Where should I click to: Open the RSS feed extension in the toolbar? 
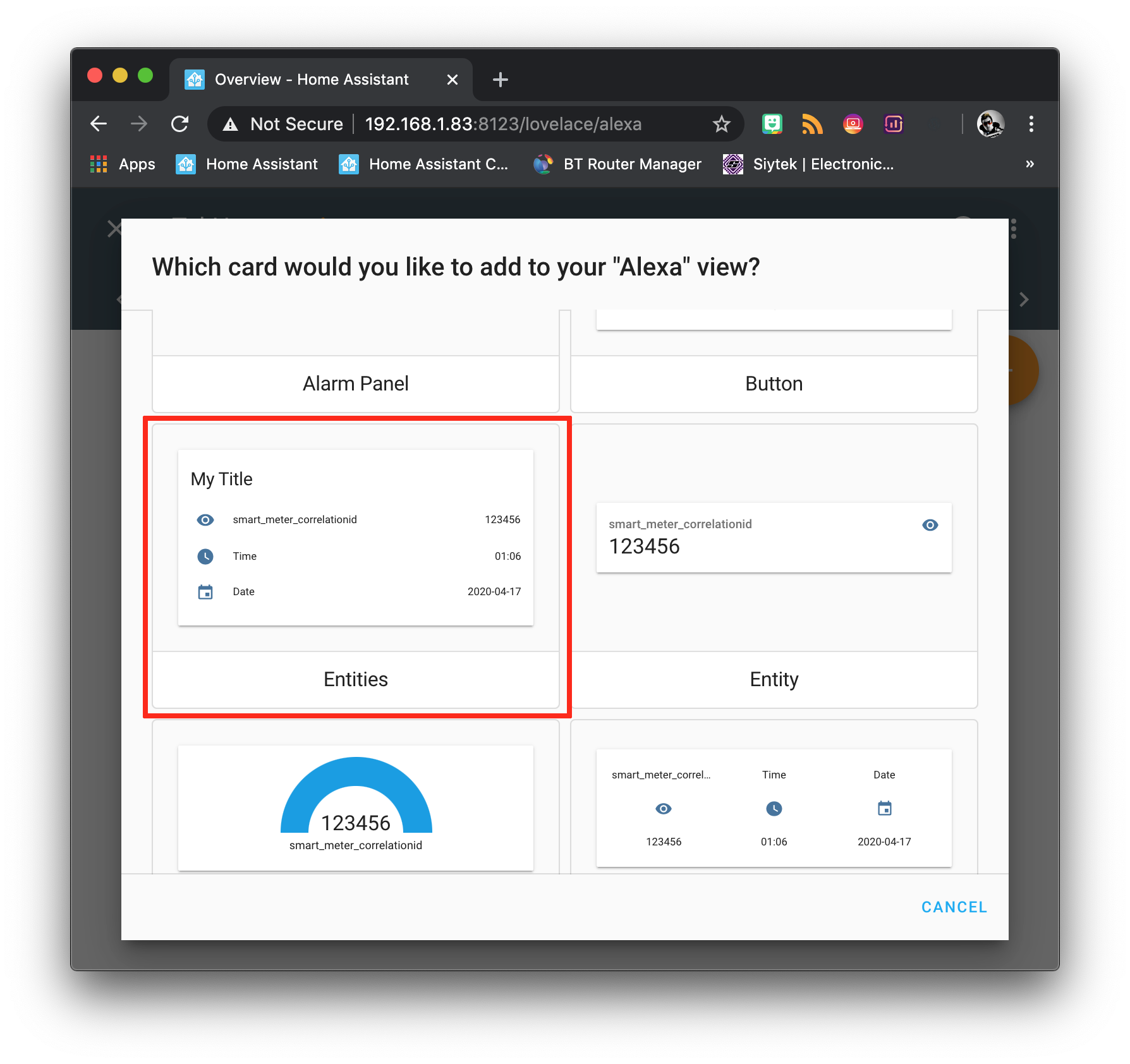[812, 124]
